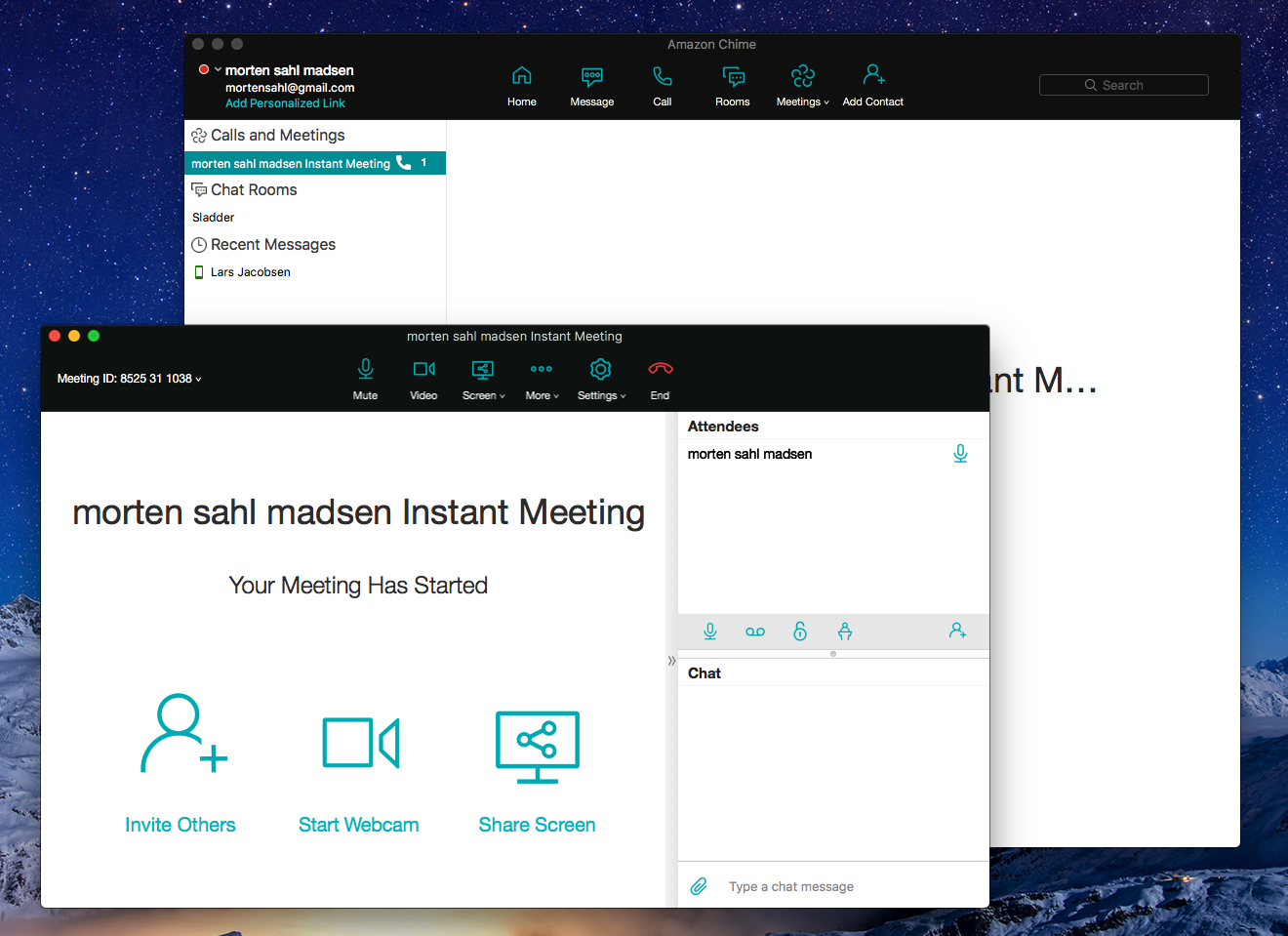Click the presenter podium icon below attendees
Screen dimensions: 1288x936
(x=845, y=631)
